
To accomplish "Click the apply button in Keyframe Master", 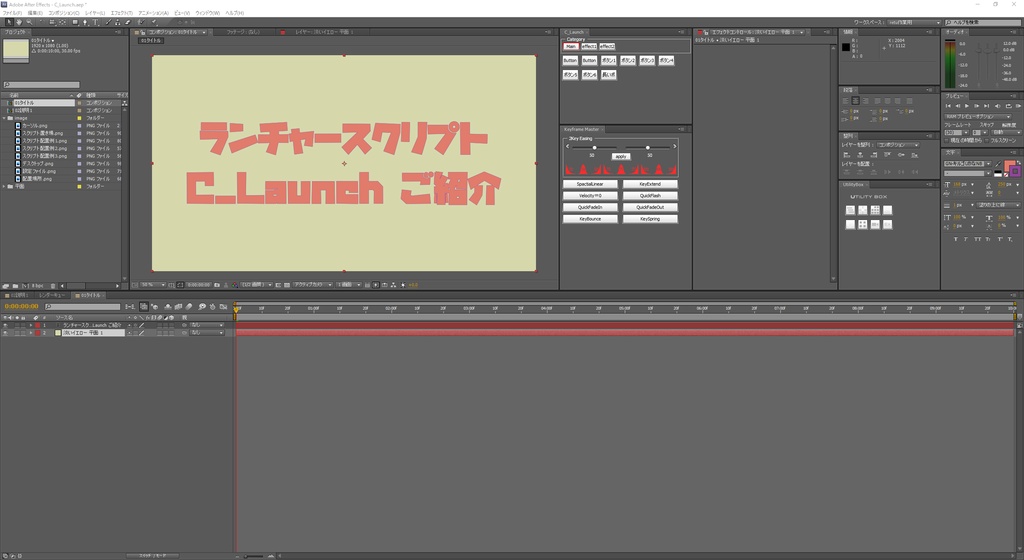I will click(x=621, y=157).
